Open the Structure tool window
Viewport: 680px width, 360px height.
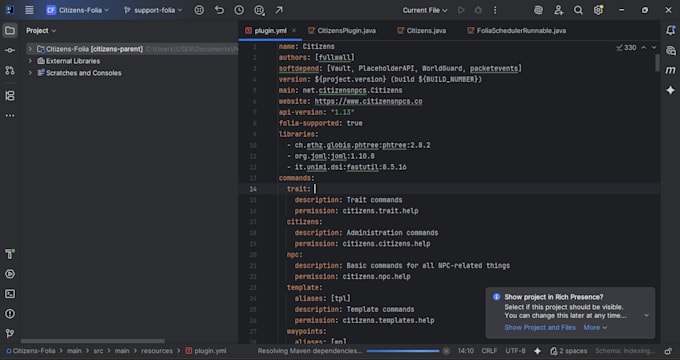click(x=10, y=96)
